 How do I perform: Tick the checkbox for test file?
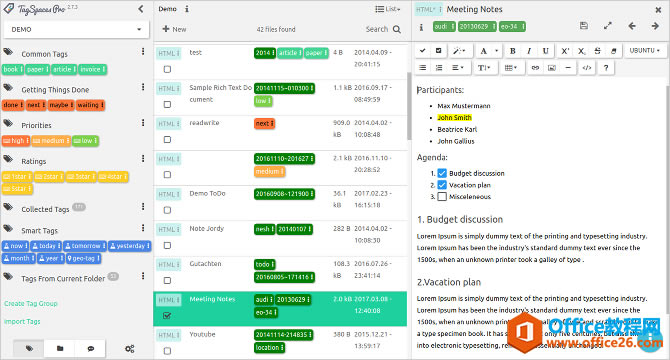click(168, 69)
